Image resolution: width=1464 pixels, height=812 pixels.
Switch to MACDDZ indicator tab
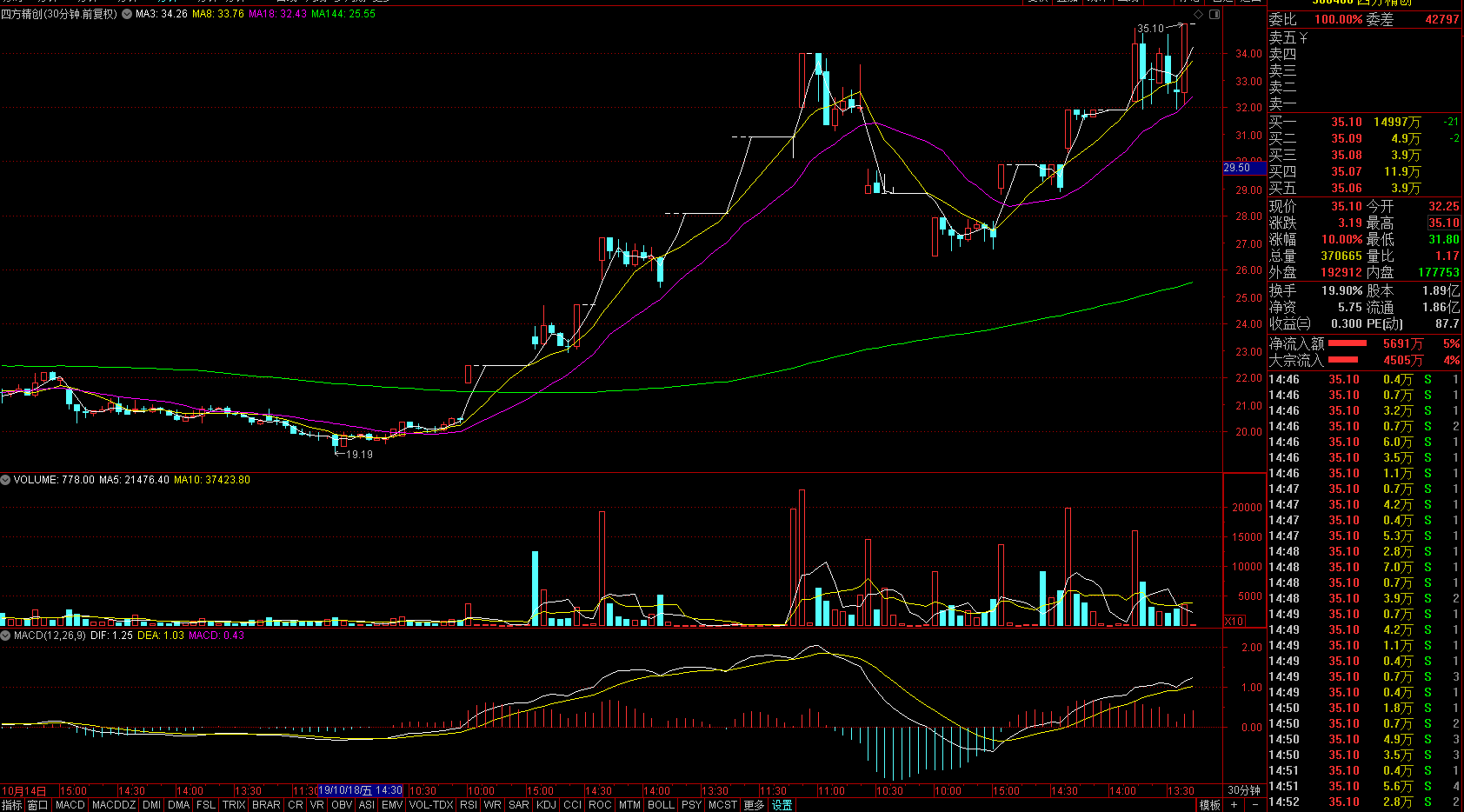coord(114,805)
